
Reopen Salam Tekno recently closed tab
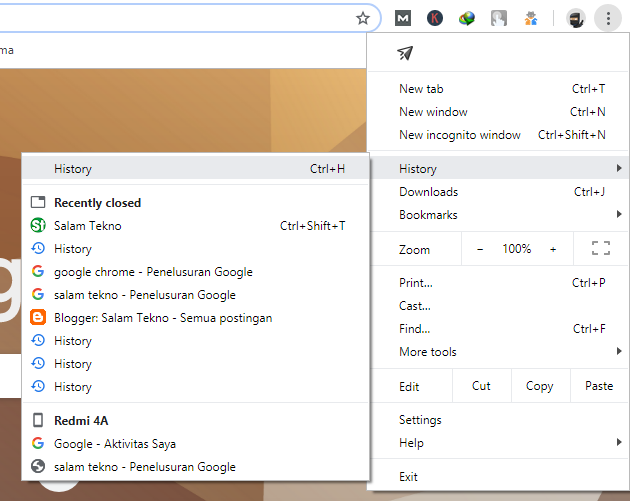pyautogui.click(x=196, y=225)
